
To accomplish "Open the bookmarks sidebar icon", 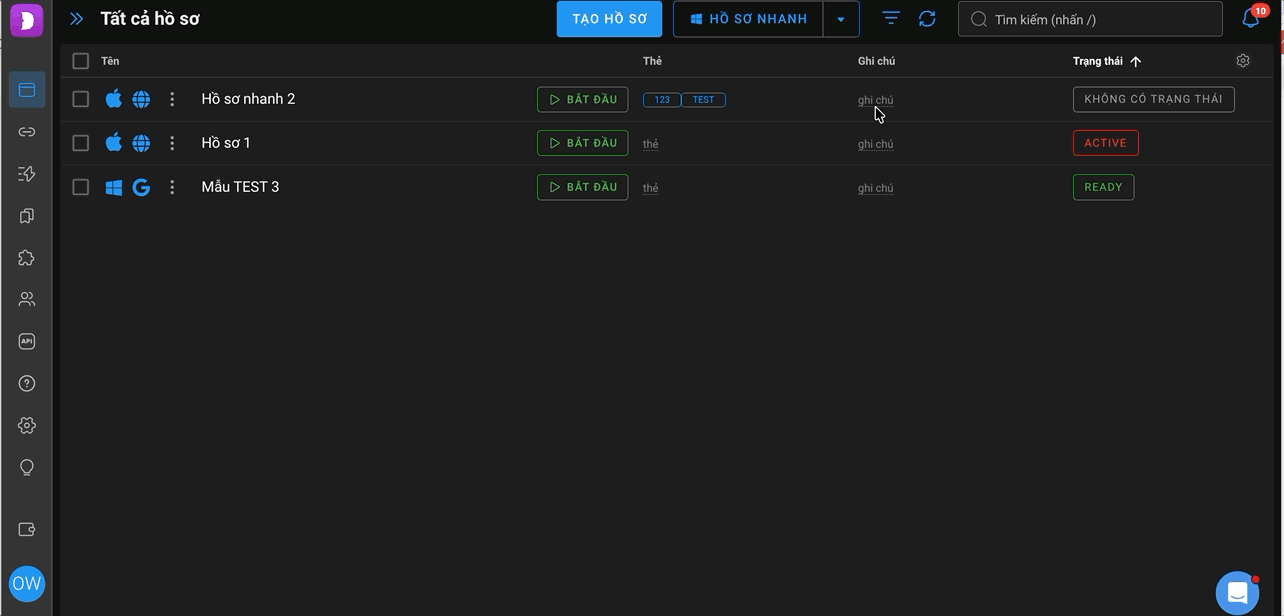I will click(27, 216).
